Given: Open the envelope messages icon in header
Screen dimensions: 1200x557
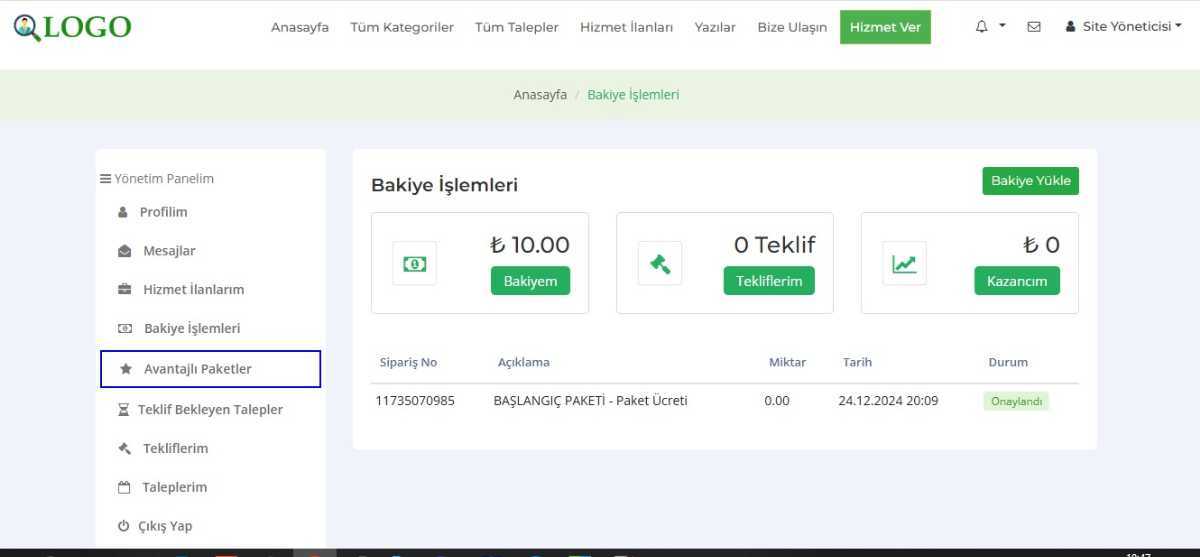Looking at the screenshot, I should pos(1034,27).
